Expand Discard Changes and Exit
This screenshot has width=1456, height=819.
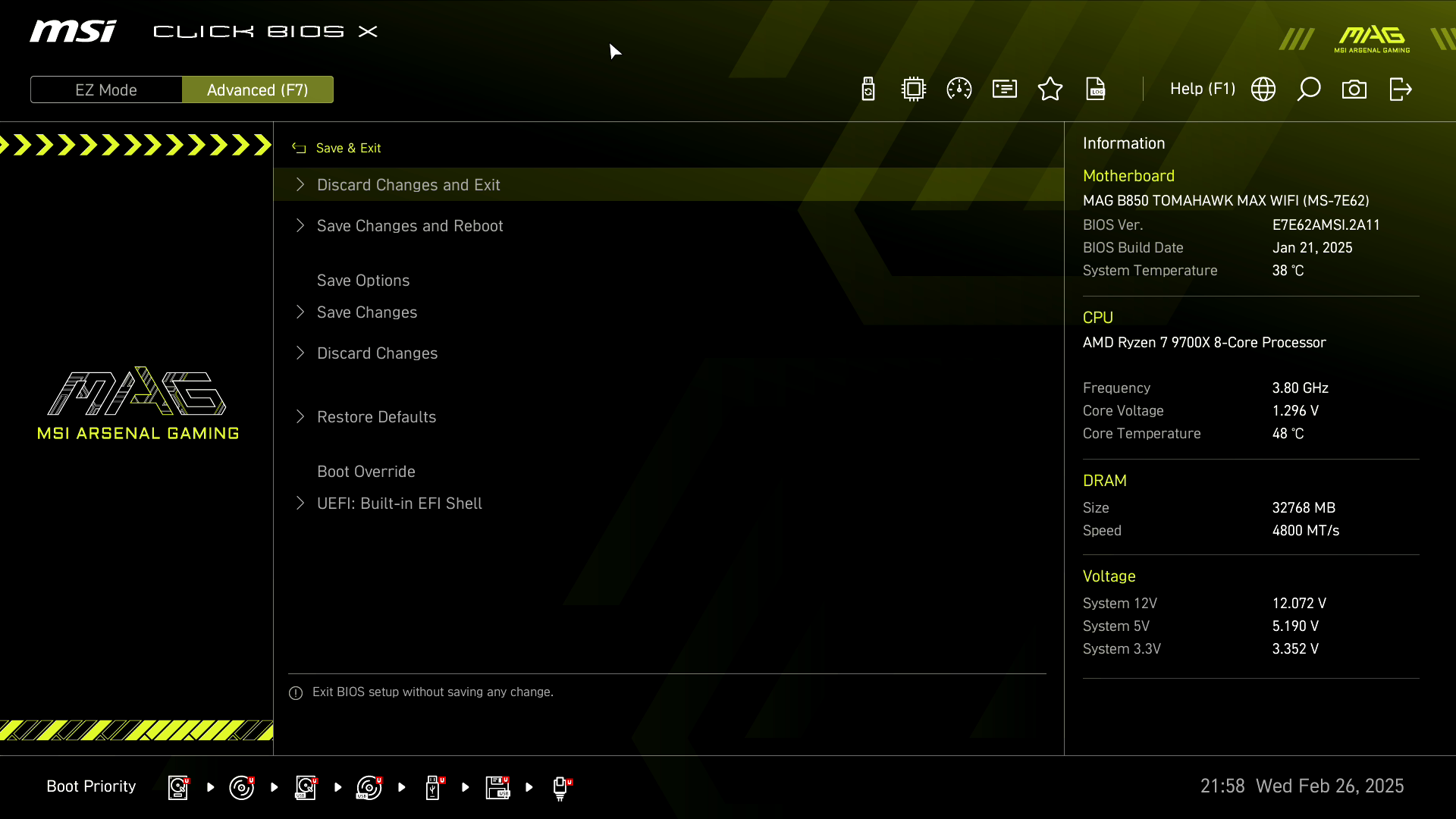pyautogui.click(x=408, y=185)
